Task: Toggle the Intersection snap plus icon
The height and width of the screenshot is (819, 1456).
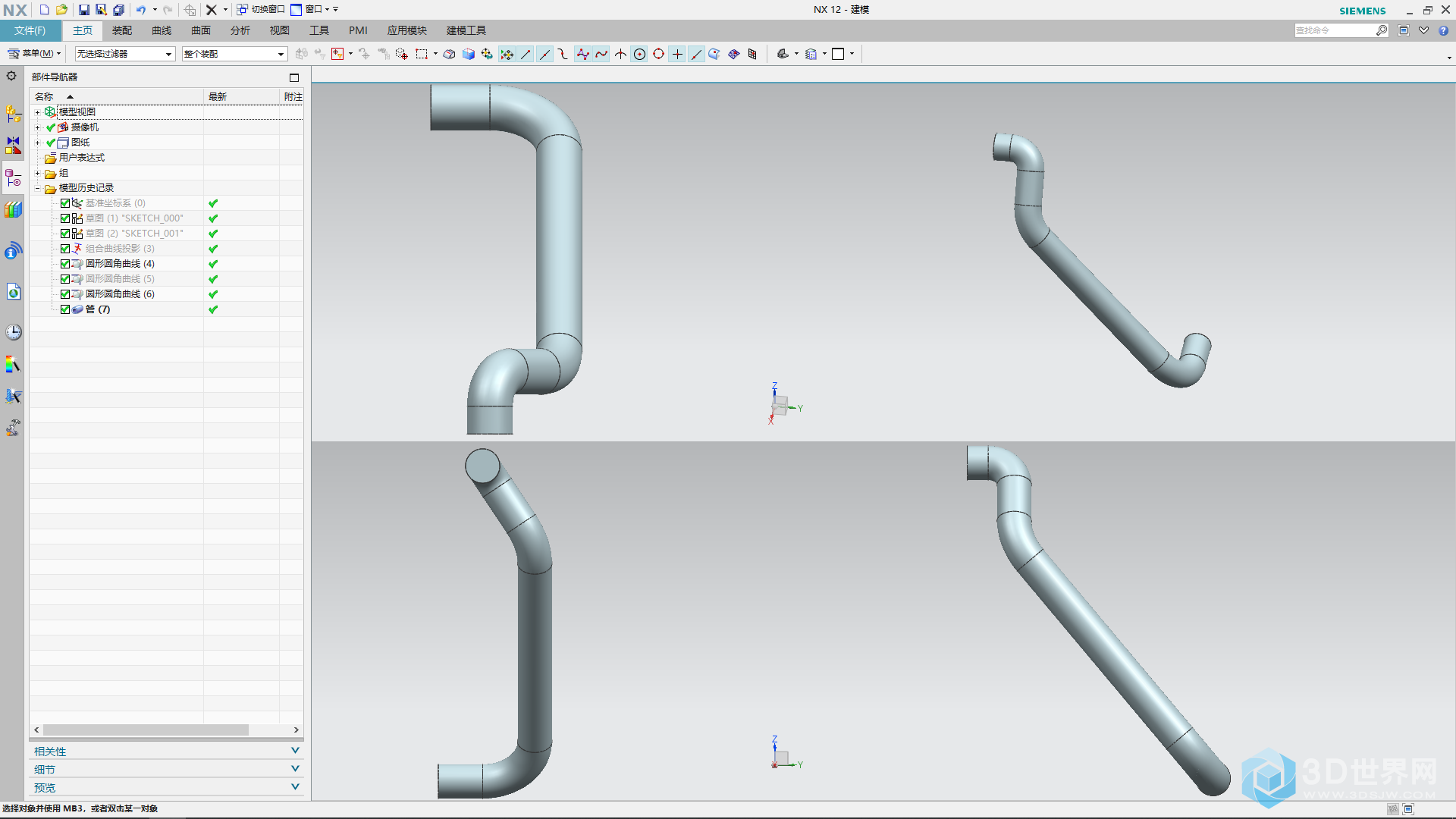Action: (677, 54)
